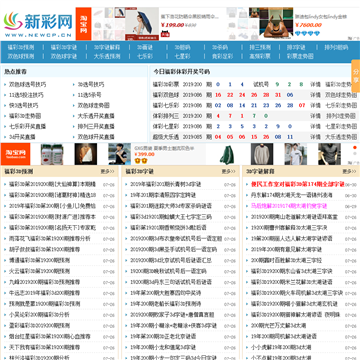Open 七星彩 navigation item
The width and height of the screenshot is (360, 360).
[182, 56]
